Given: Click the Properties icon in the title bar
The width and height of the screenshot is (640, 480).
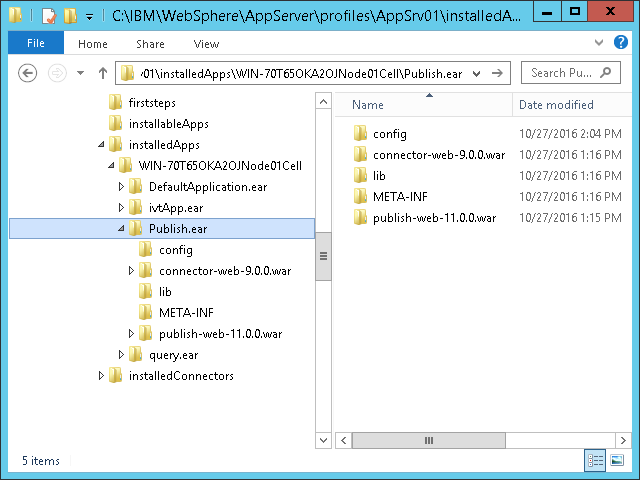Looking at the screenshot, I should pos(47,16).
